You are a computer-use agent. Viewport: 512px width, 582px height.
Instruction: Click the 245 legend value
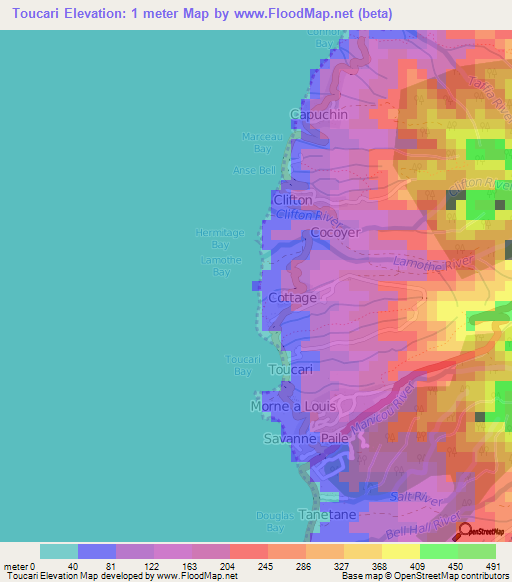265,567
